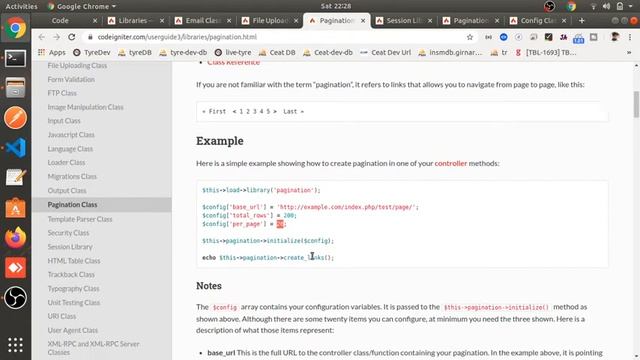Launch Terminal from the dock
This screenshot has width=640, height=360.
click(16, 59)
